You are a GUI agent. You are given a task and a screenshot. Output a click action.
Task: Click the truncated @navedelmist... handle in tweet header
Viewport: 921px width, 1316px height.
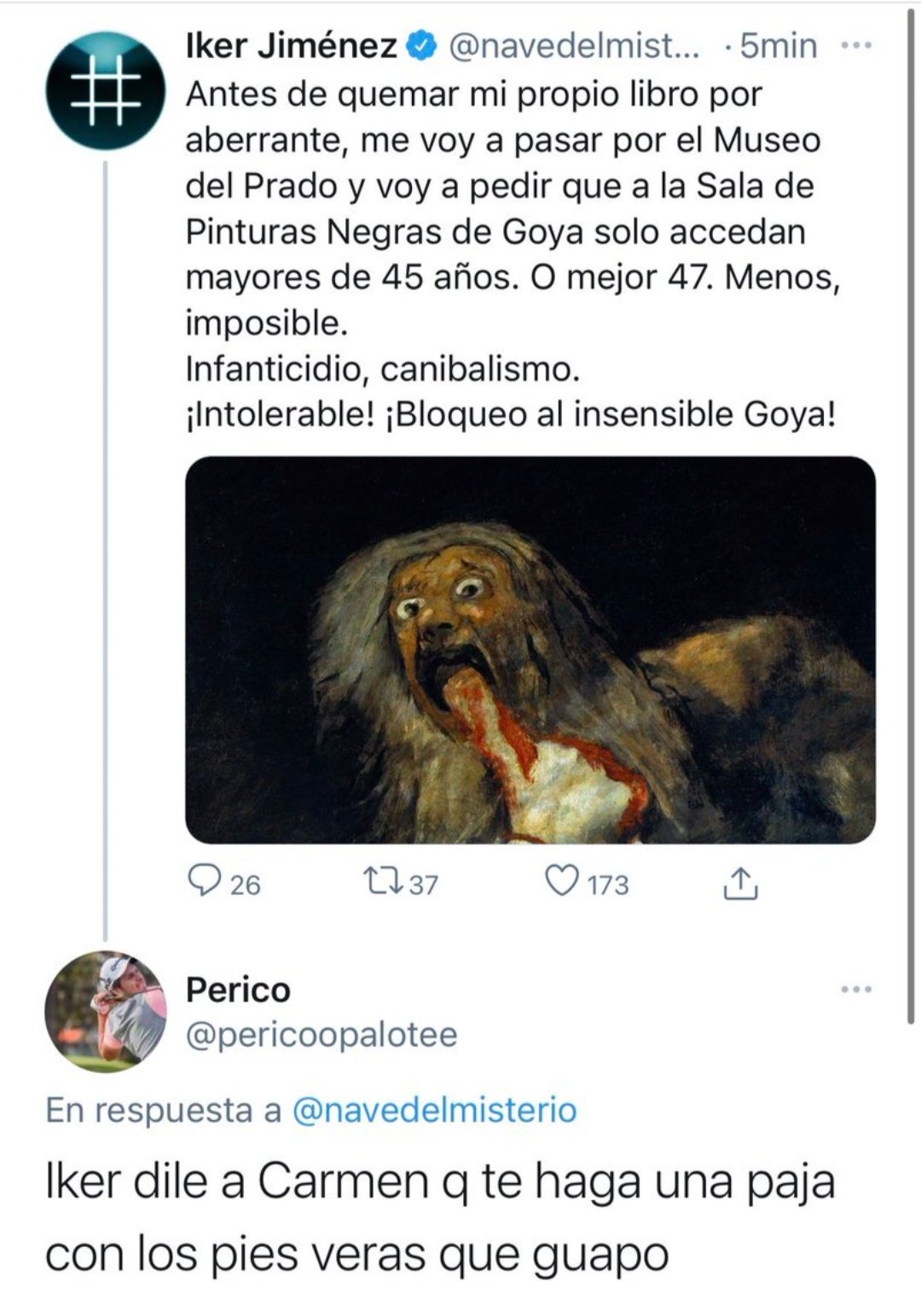(573, 46)
